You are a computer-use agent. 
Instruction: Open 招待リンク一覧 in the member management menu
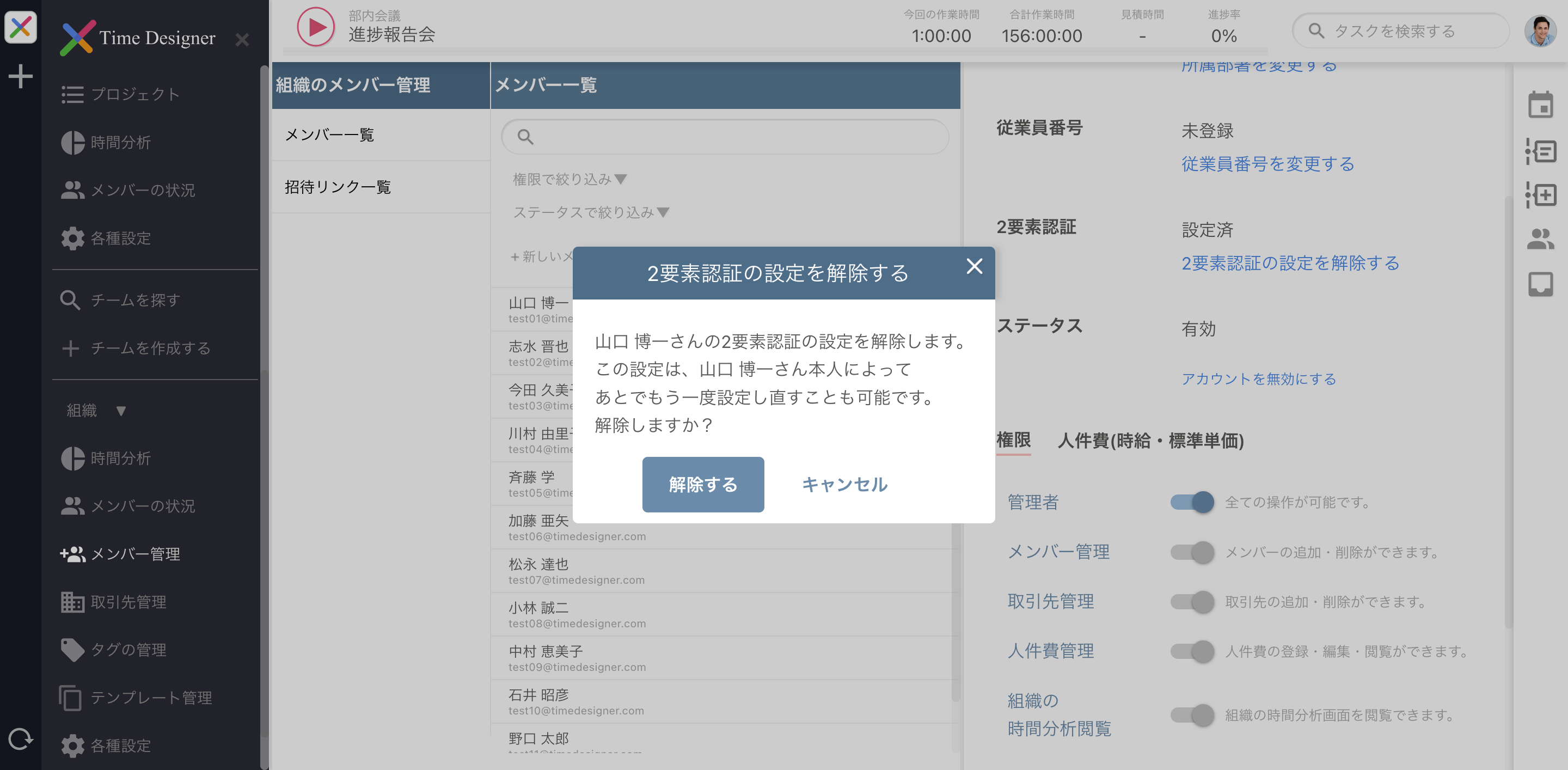click(x=338, y=187)
